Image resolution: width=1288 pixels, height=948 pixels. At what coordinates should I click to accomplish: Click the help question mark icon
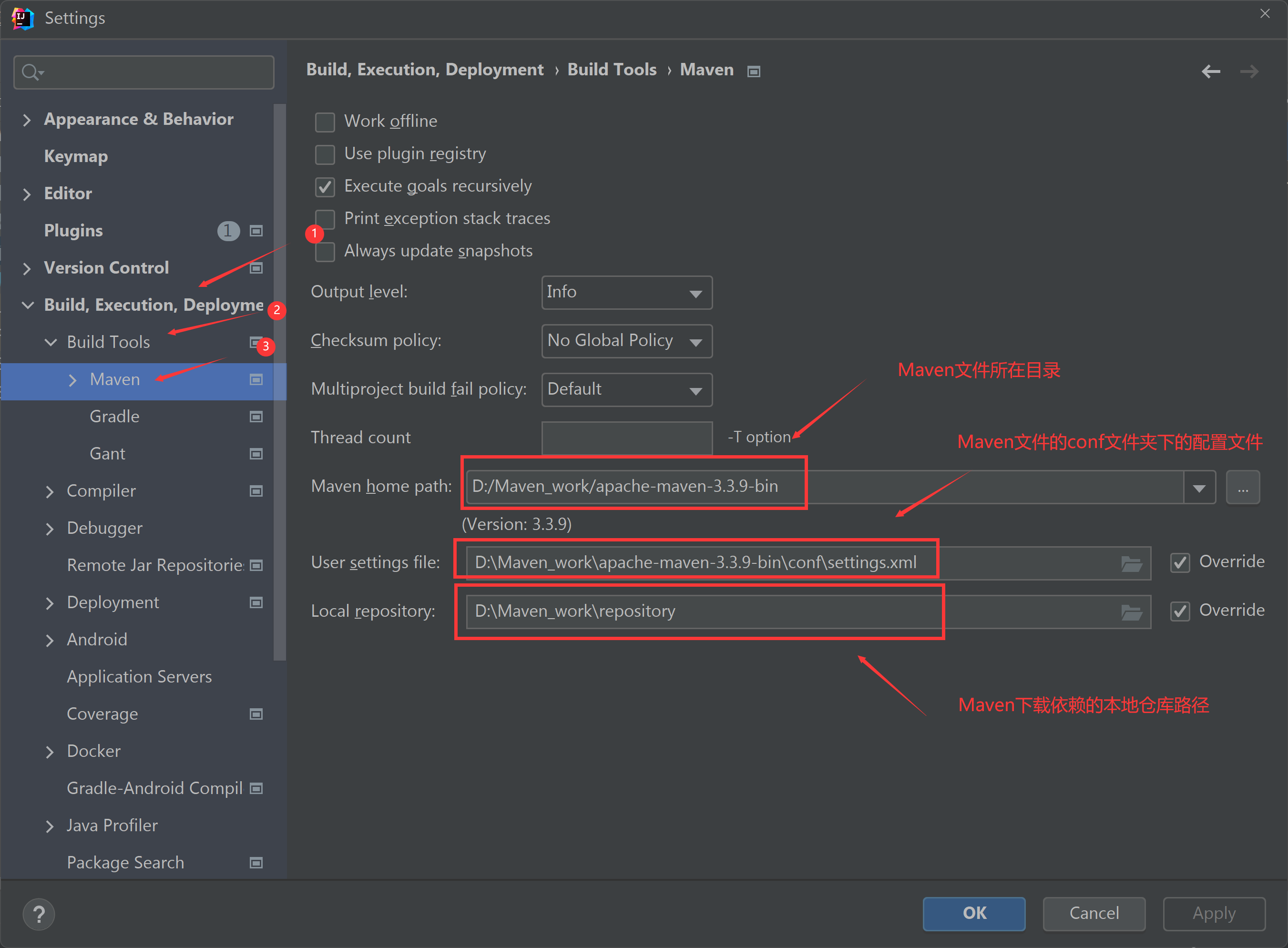pos(39,914)
